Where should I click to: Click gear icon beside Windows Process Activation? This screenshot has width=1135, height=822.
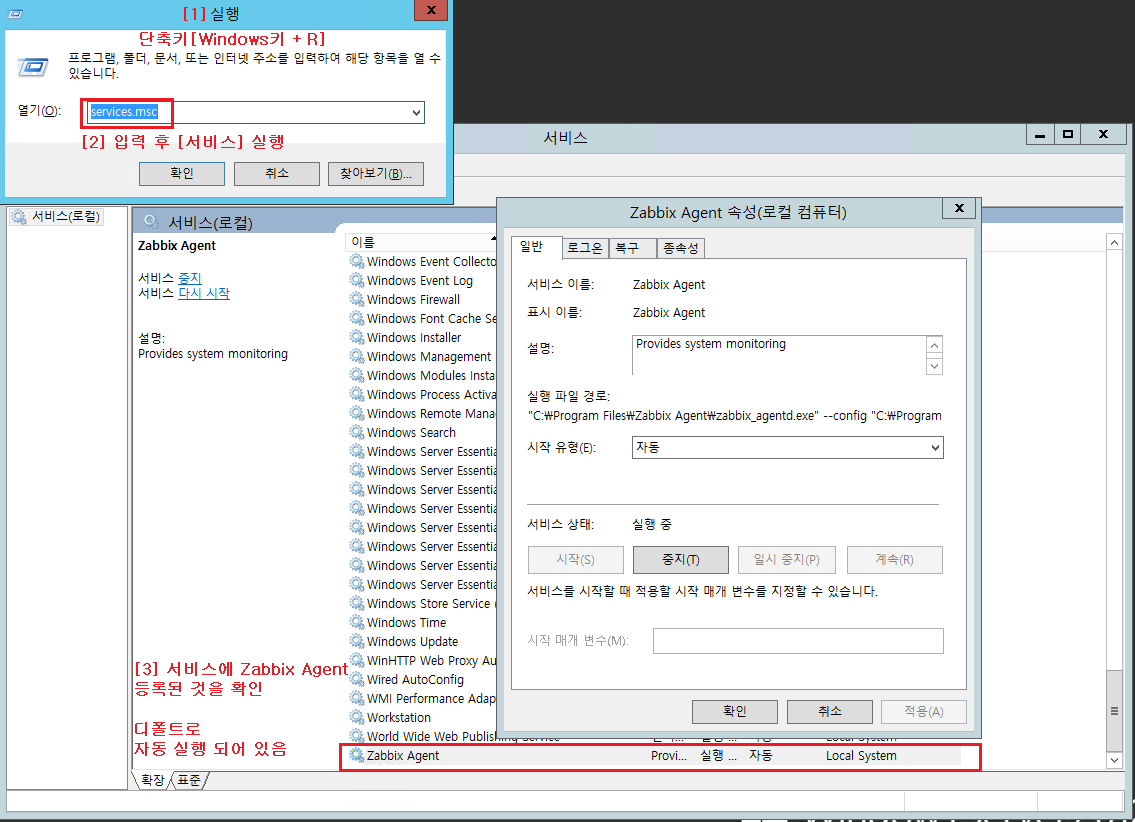[x=357, y=394]
